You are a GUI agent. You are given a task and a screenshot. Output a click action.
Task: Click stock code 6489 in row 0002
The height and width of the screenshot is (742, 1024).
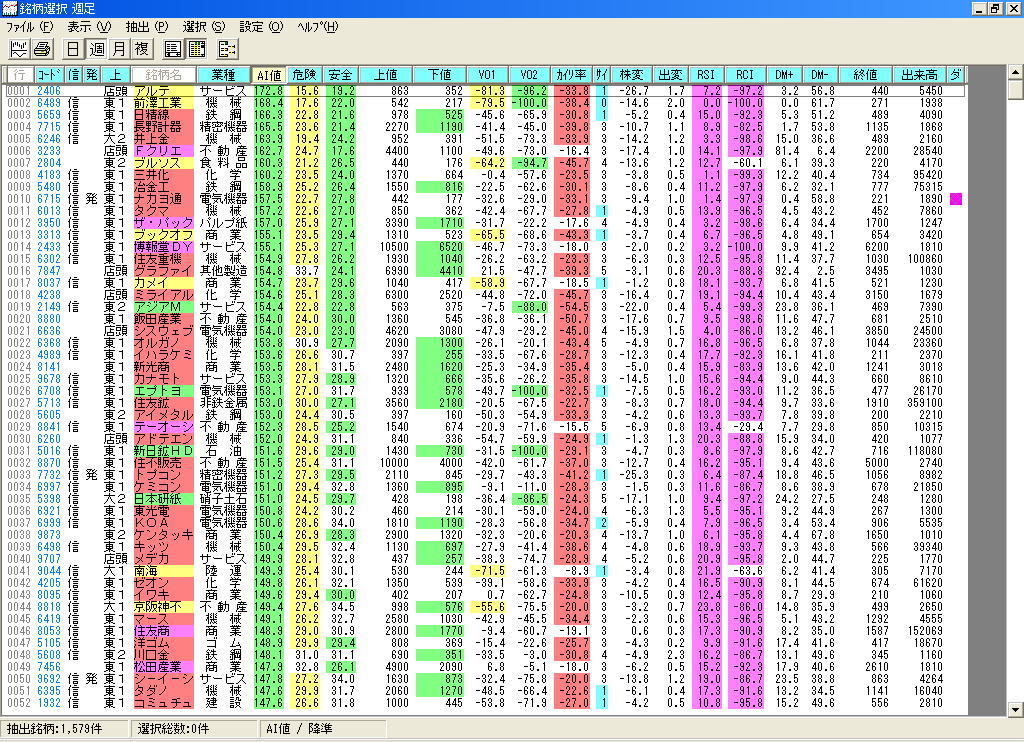coord(49,103)
